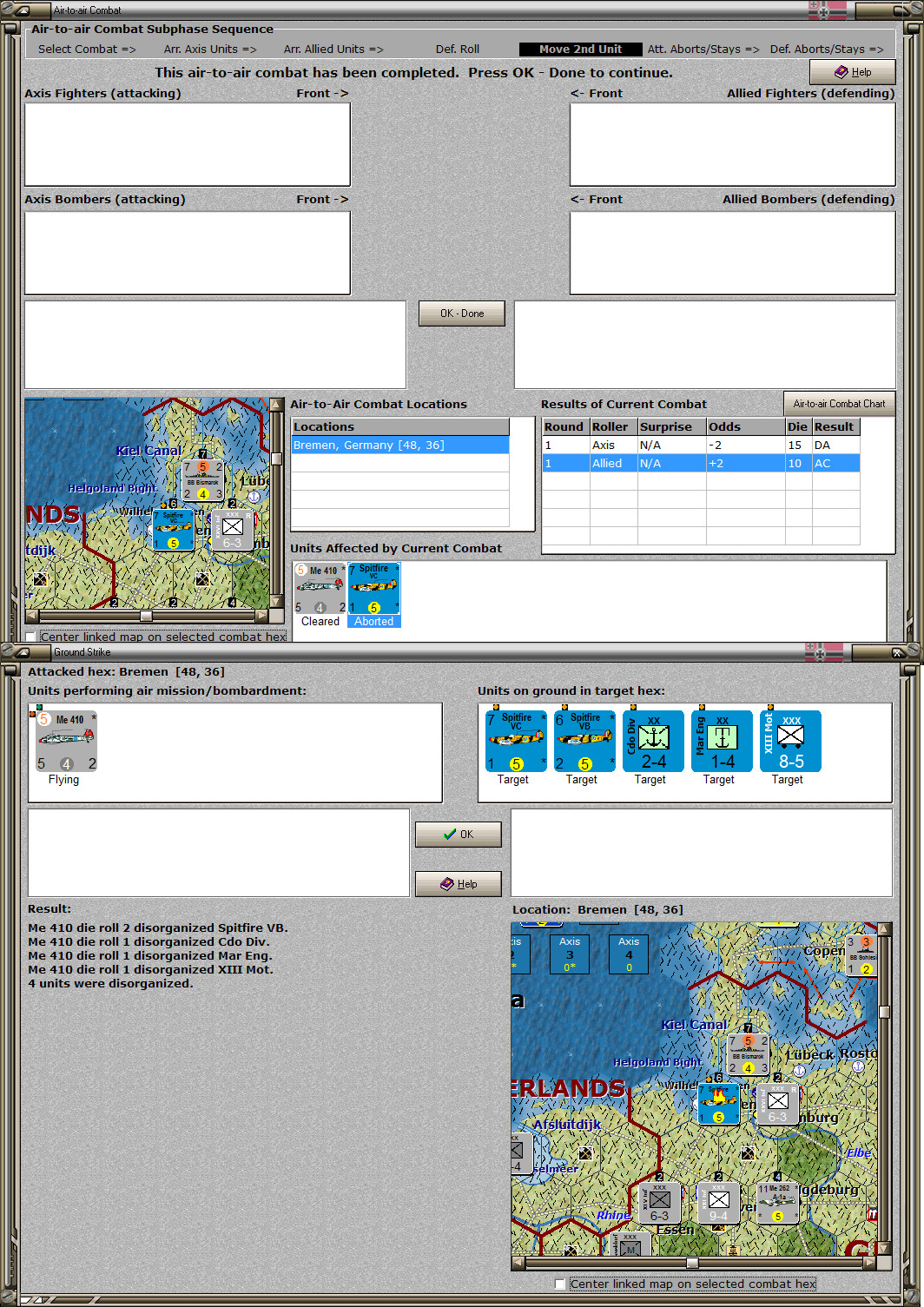This screenshot has width=924, height=1307.
Task: Click the Surprise column header
Action: coord(670,426)
